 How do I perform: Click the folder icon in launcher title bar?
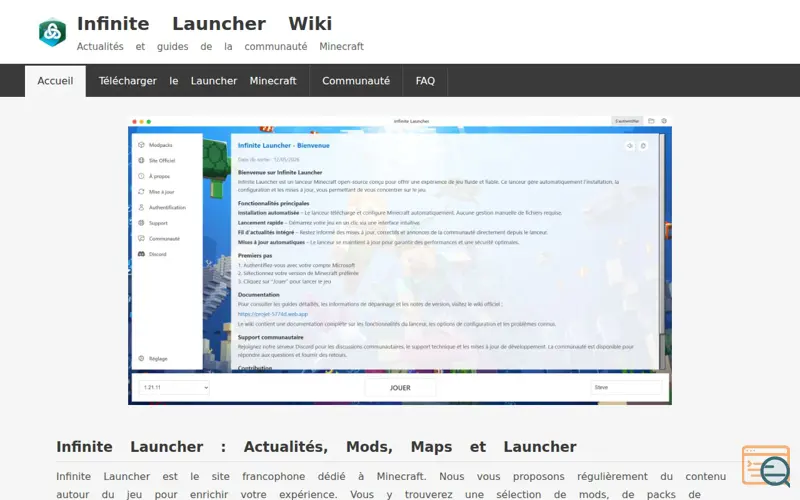point(651,121)
